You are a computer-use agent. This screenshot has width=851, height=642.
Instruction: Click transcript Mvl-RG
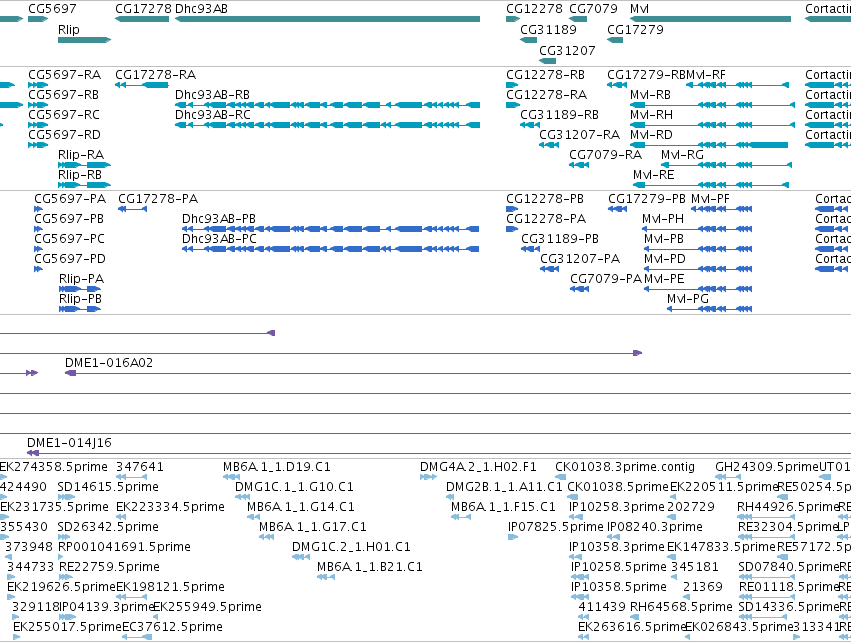[x=726, y=165]
